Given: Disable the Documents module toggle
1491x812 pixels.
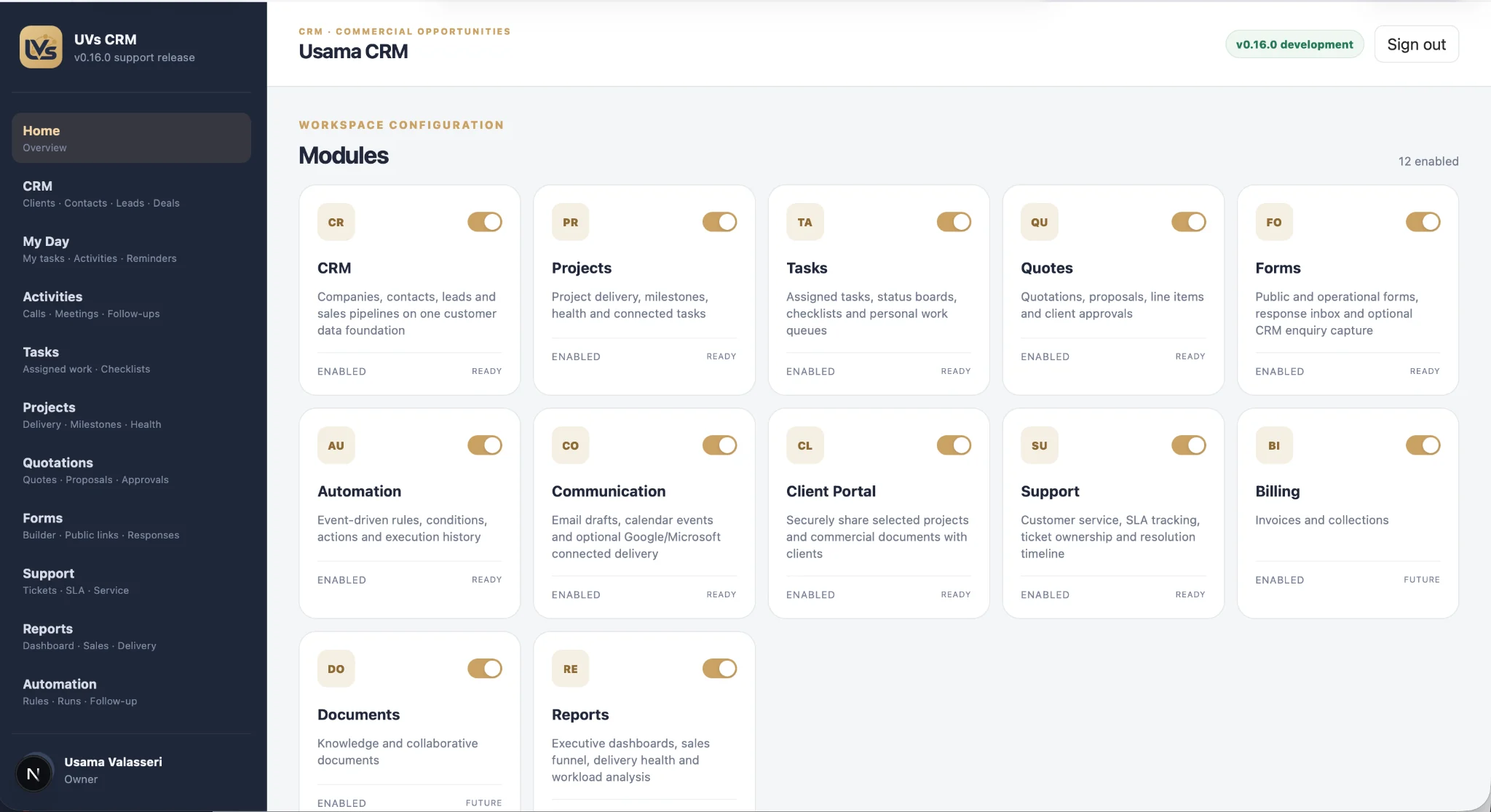Looking at the screenshot, I should pos(485,669).
